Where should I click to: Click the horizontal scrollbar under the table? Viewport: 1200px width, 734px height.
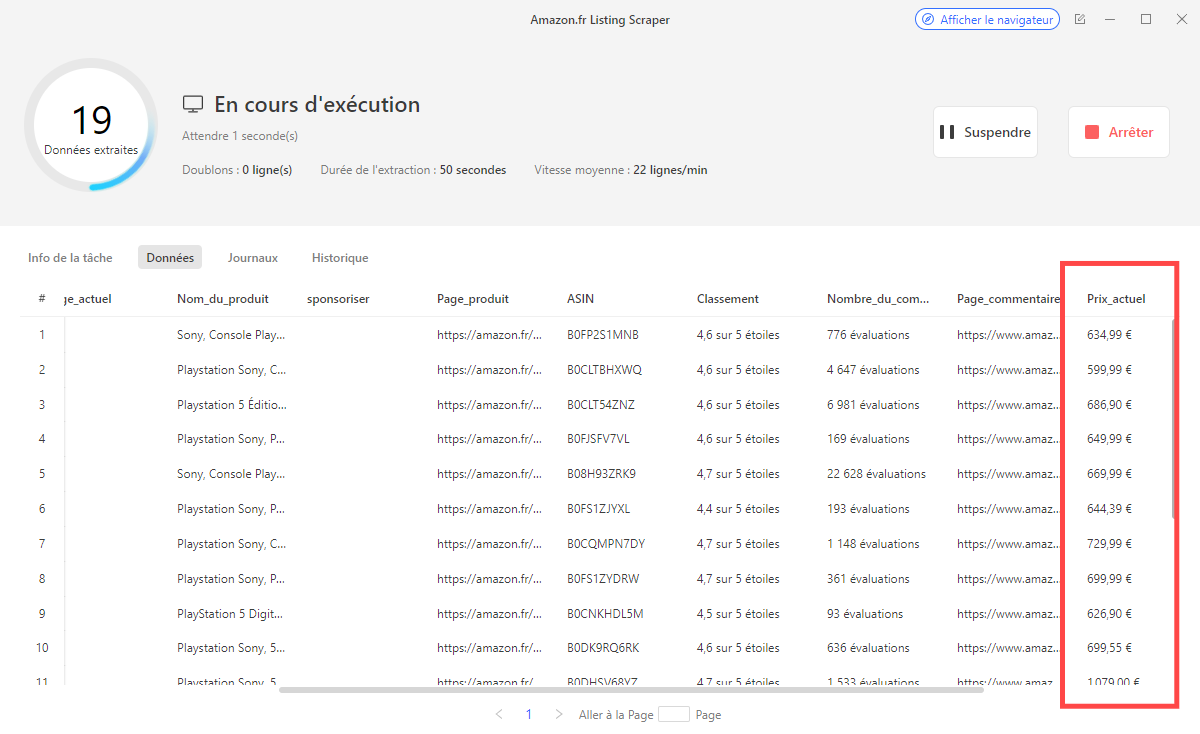tap(631, 690)
